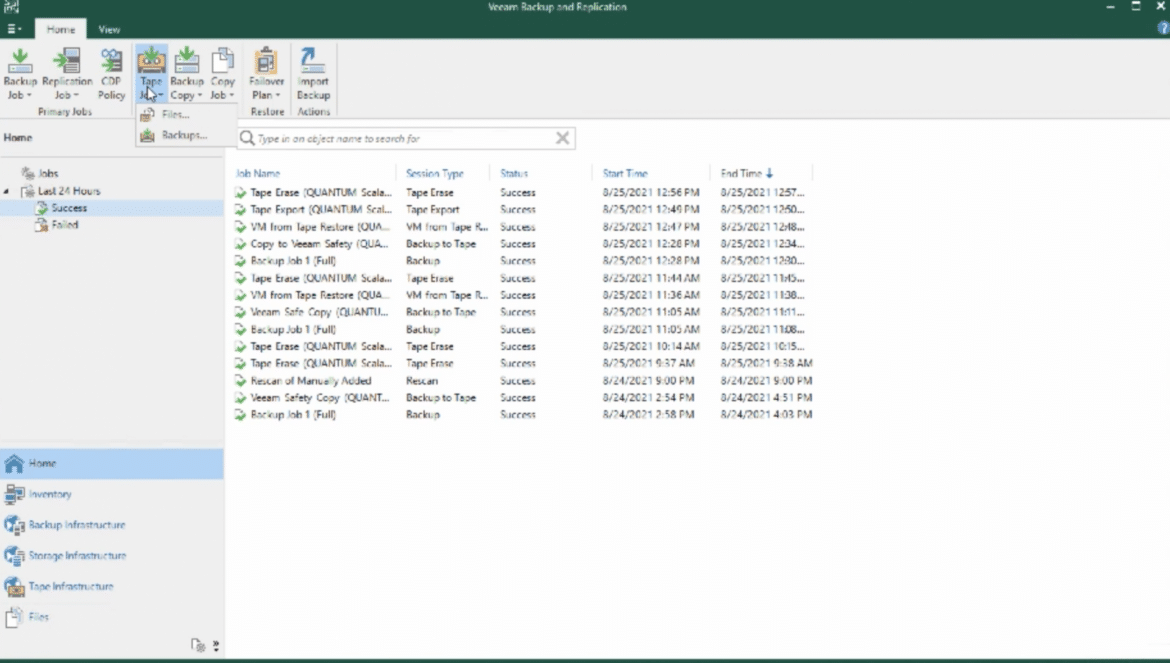
Task: Sort by Session Type column header
Action: [x=434, y=173]
